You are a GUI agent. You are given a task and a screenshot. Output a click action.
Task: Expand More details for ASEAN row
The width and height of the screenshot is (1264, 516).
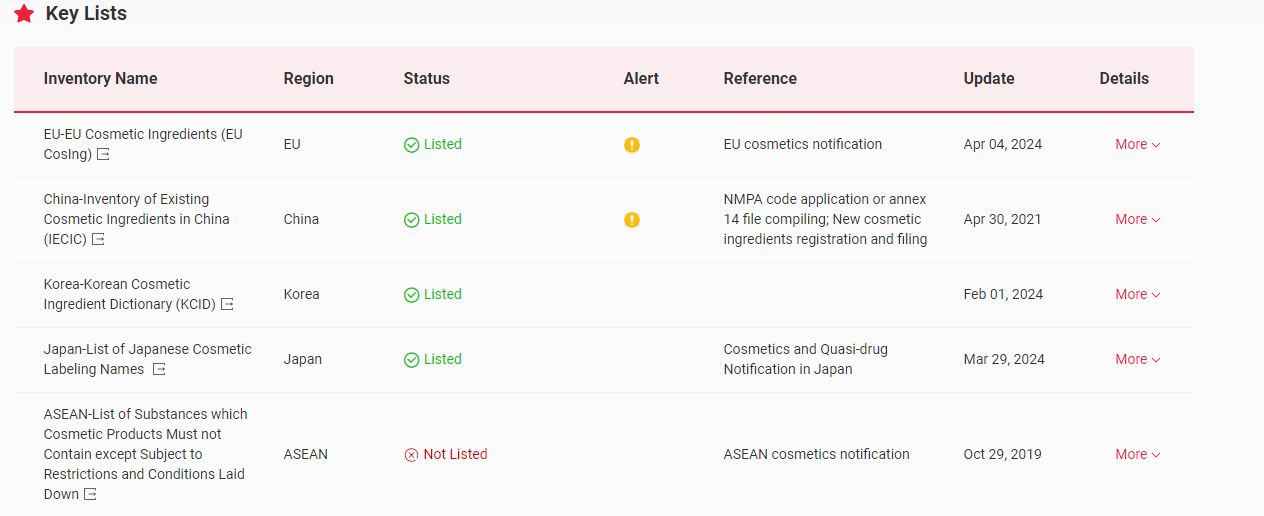tap(1137, 454)
